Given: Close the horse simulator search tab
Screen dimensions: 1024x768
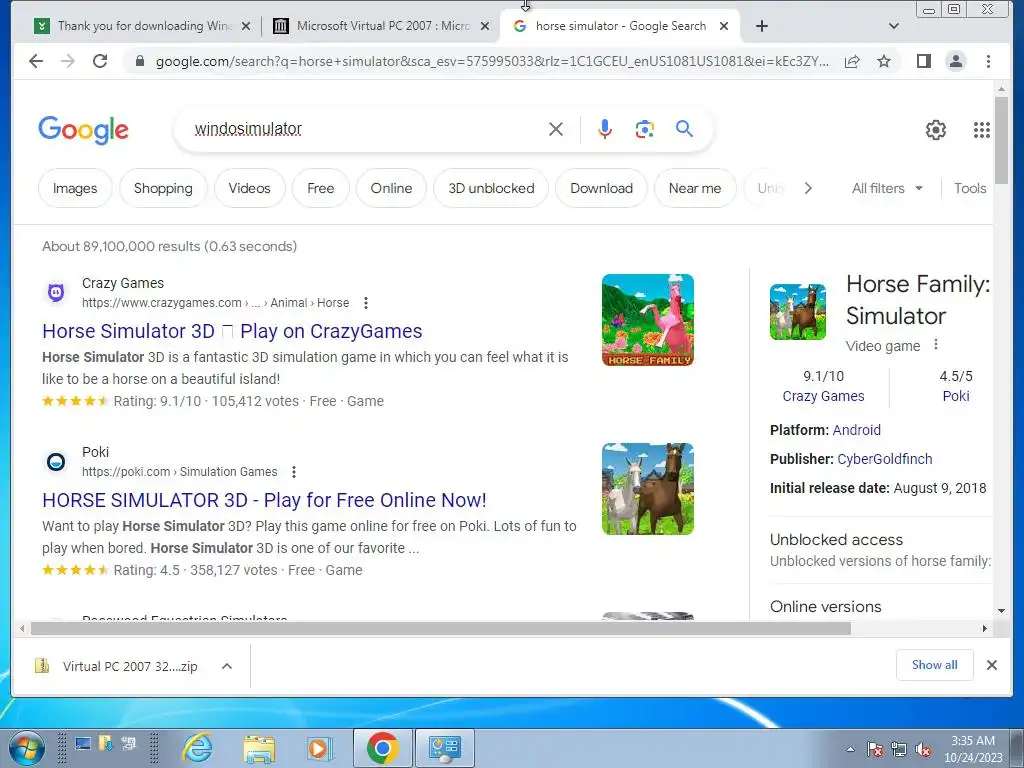Looking at the screenshot, I should (x=724, y=26).
